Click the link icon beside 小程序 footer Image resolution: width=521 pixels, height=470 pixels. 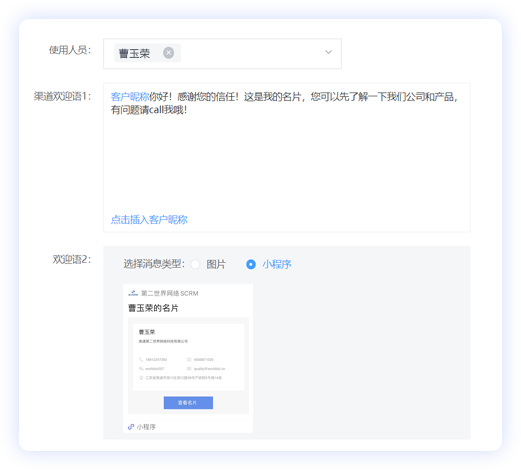coord(131,426)
